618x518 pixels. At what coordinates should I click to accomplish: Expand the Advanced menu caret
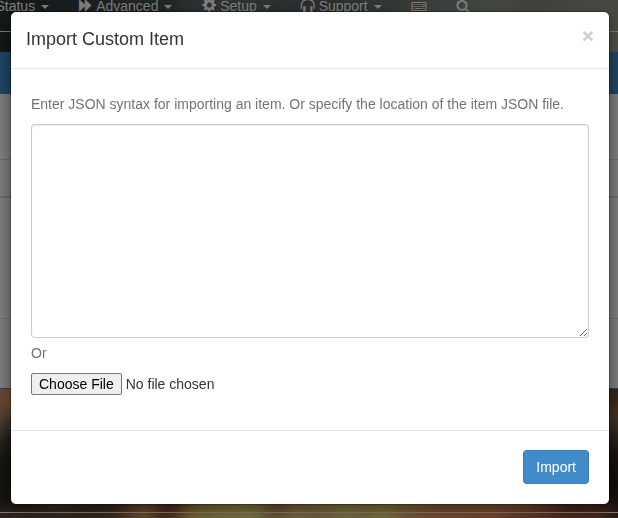168,7
